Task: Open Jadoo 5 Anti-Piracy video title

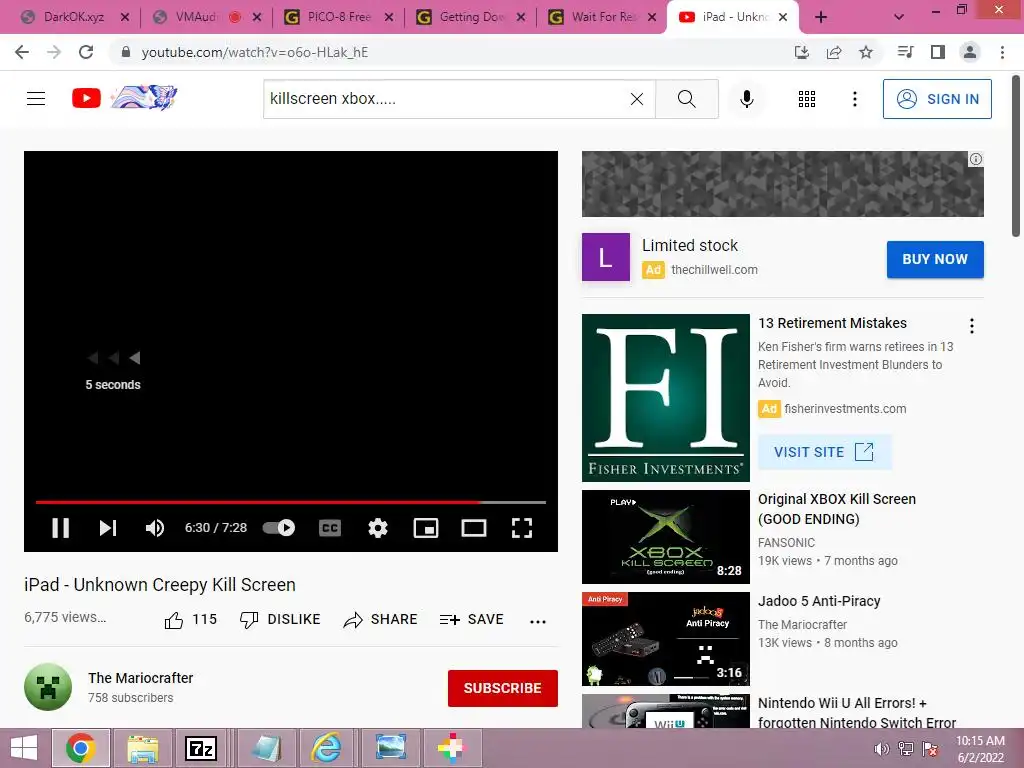Action: [819, 601]
